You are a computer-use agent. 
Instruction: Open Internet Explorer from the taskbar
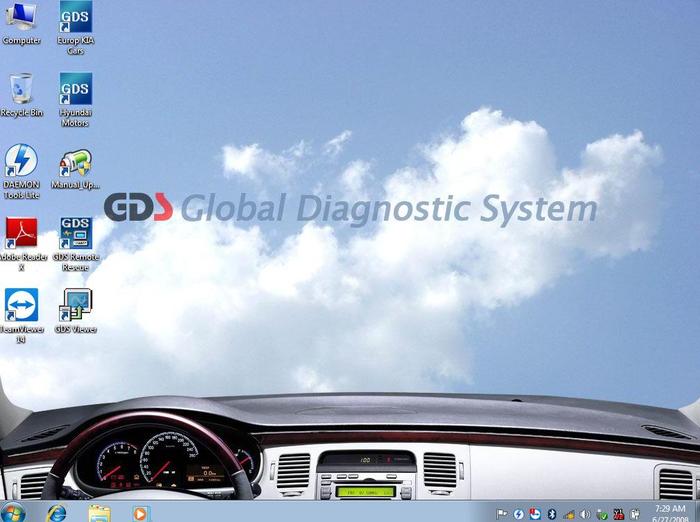click(x=57, y=513)
